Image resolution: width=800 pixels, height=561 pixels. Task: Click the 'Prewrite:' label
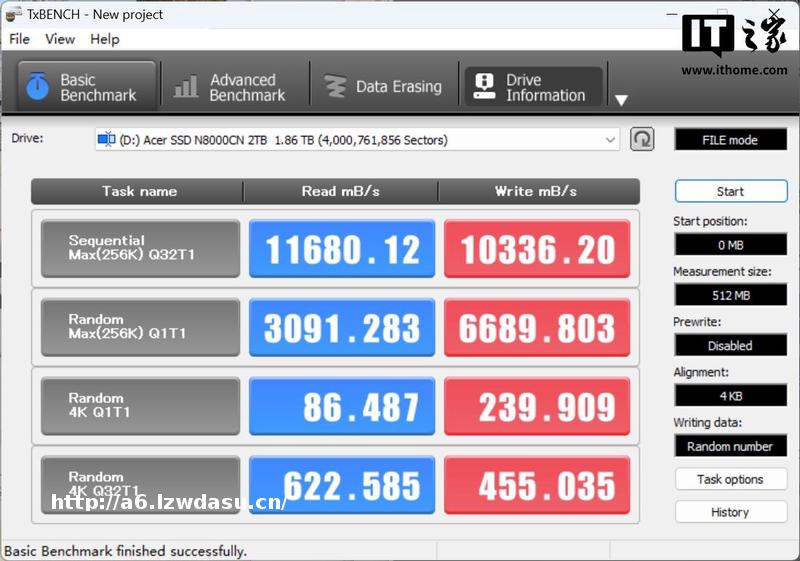pos(697,322)
